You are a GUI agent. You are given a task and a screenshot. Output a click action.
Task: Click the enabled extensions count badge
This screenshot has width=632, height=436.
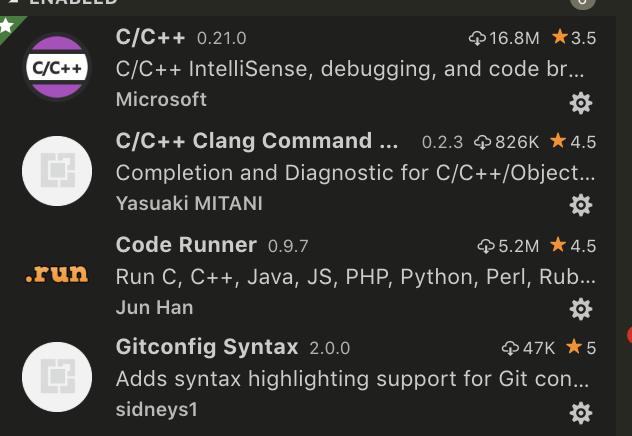(580, 3)
